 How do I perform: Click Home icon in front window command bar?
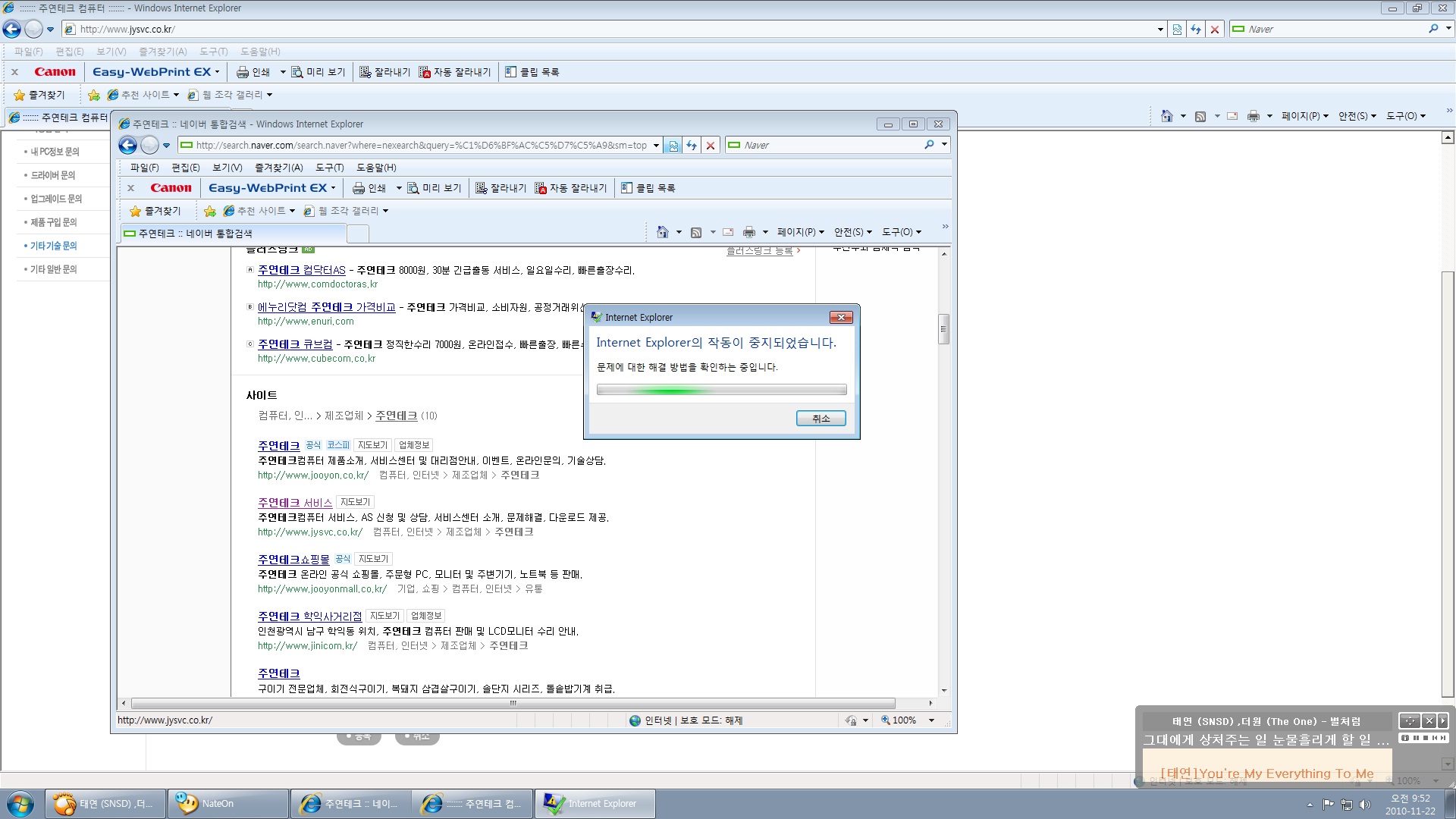coord(662,232)
